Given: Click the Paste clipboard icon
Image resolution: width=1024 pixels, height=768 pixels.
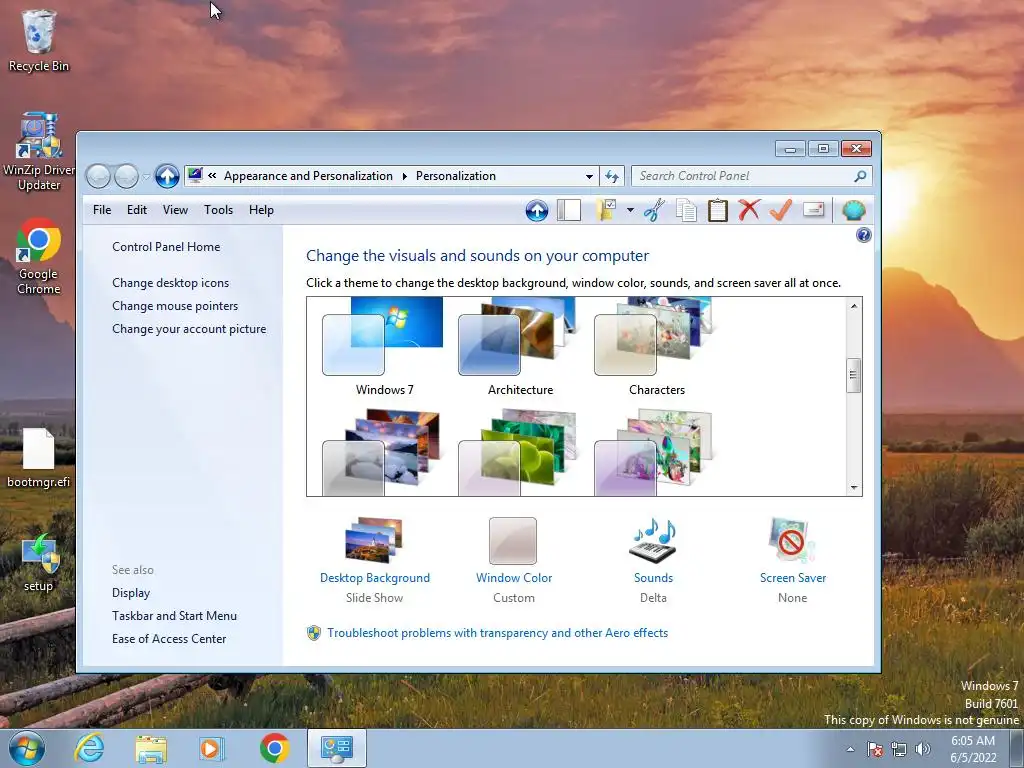Looking at the screenshot, I should click(x=718, y=210).
